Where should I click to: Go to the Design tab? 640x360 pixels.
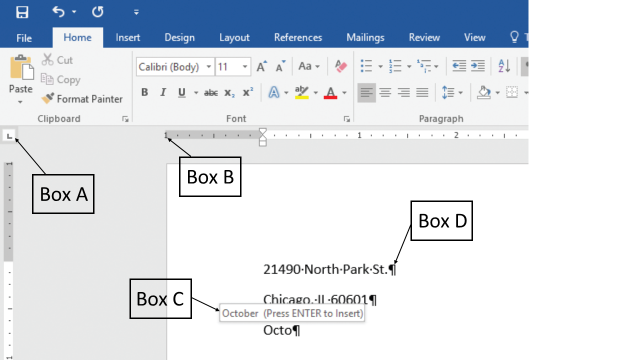(180, 38)
